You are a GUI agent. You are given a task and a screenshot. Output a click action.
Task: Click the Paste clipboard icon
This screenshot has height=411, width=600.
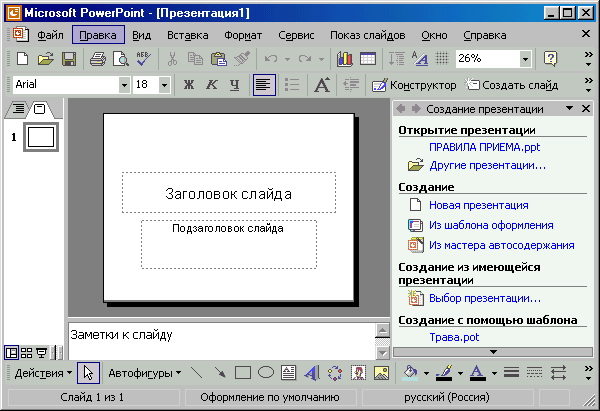click(218, 59)
